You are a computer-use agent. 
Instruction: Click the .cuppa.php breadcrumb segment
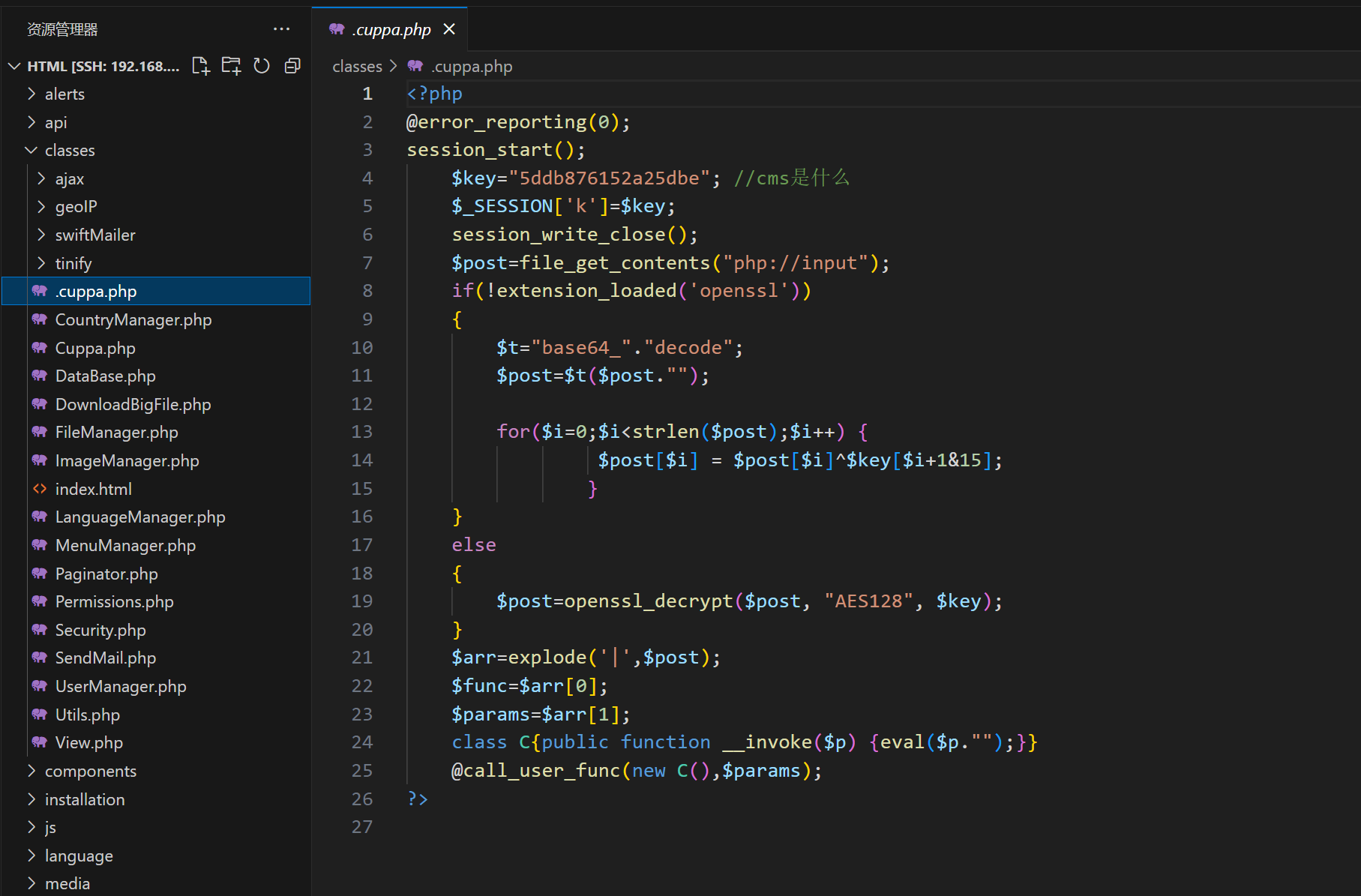pos(472,67)
